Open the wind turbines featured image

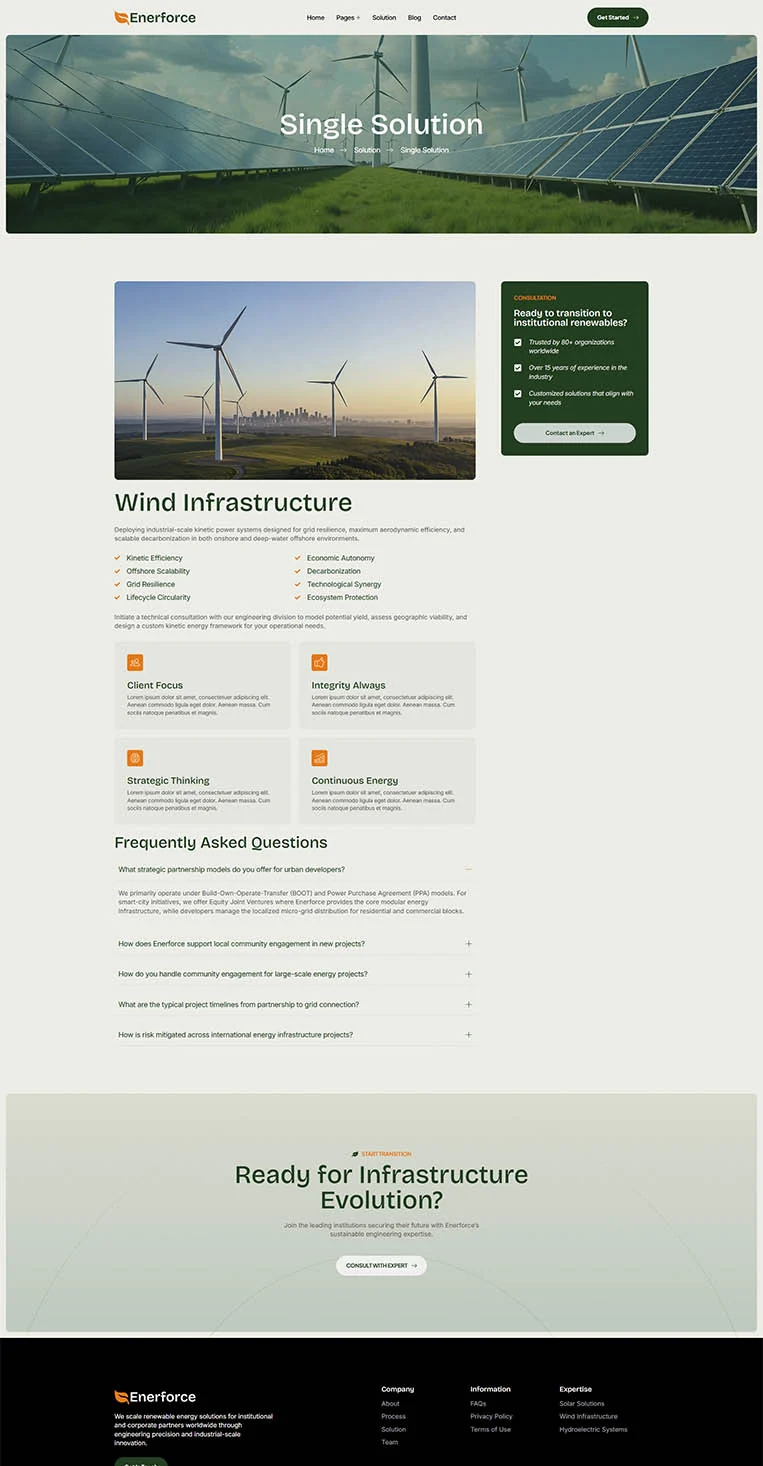click(295, 380)
